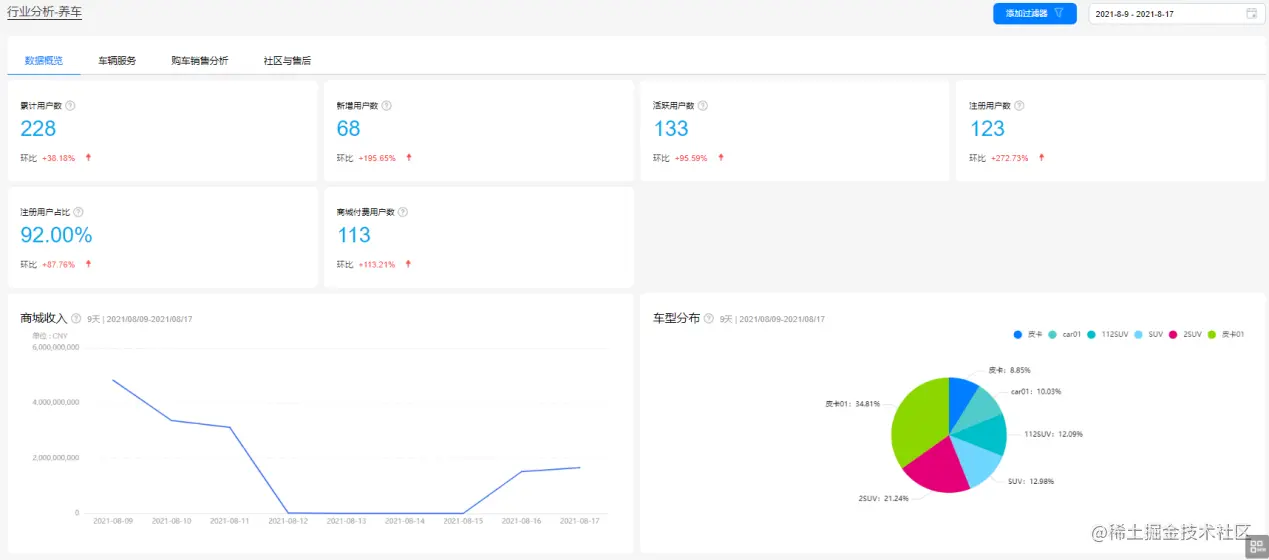Click the car01 pie slice
Image resolution: width=1269 pixels, height=560 pixels.
click(x=981, y=409)
